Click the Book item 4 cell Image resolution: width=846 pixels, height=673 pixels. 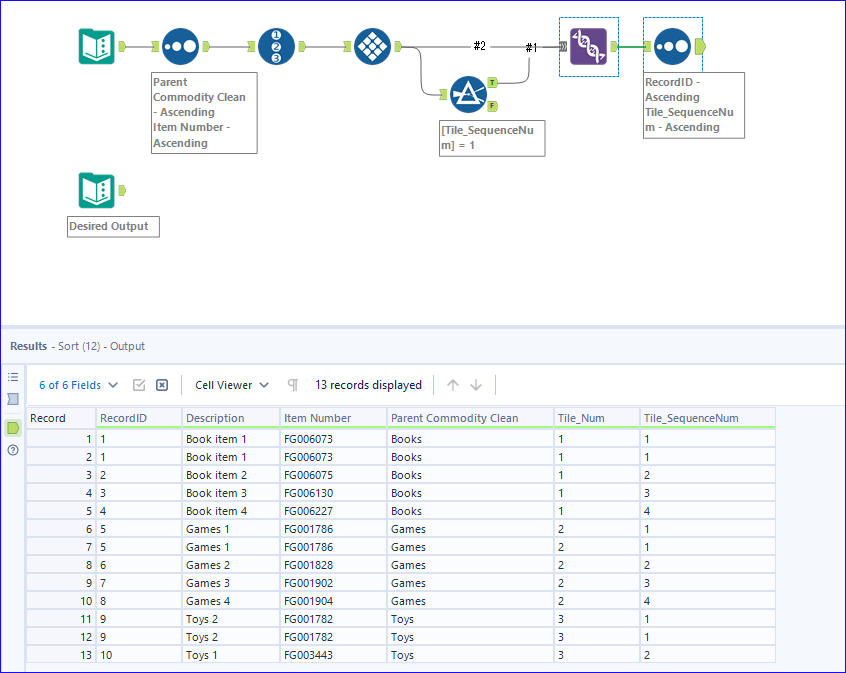click(231, 511)
